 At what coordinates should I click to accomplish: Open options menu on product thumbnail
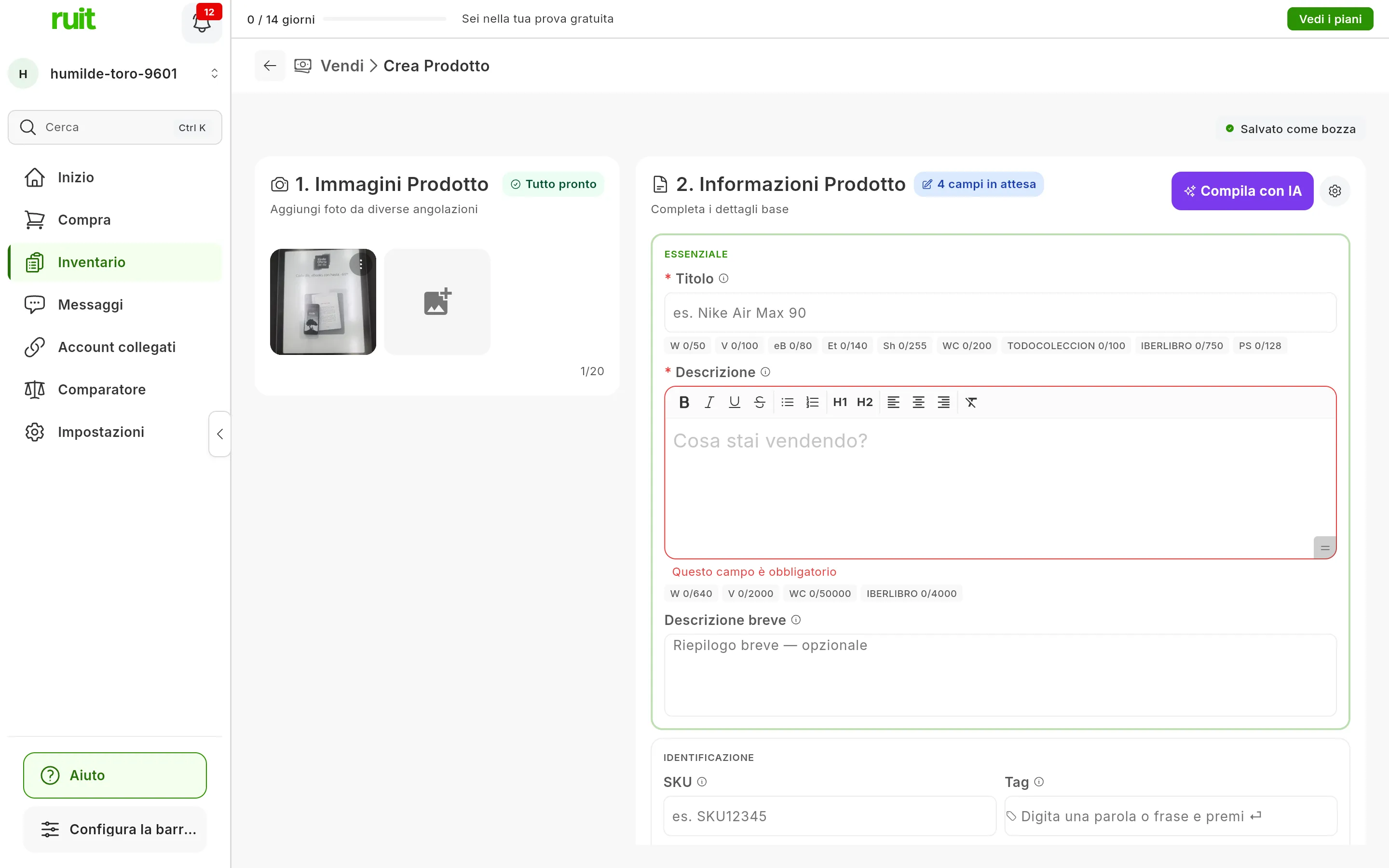point(360,264)
